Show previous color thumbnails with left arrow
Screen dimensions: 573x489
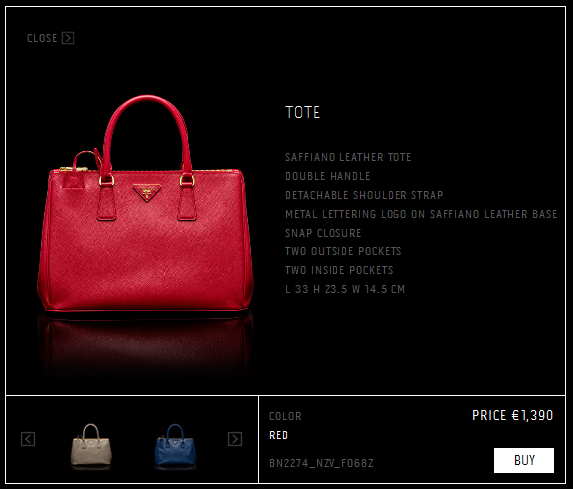pyautogui.click(x=28, y=439)
